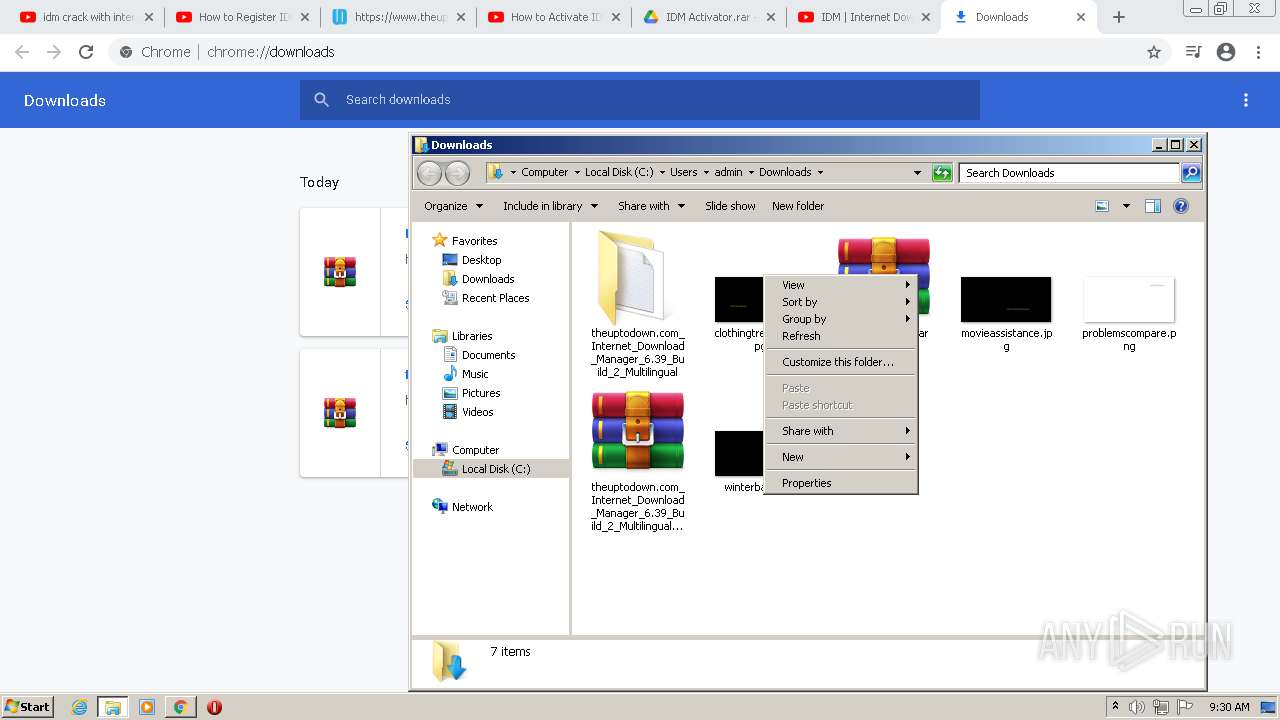
Task: Click Local Disk (C:) breadcrumb segment
Action: (619, 172)
